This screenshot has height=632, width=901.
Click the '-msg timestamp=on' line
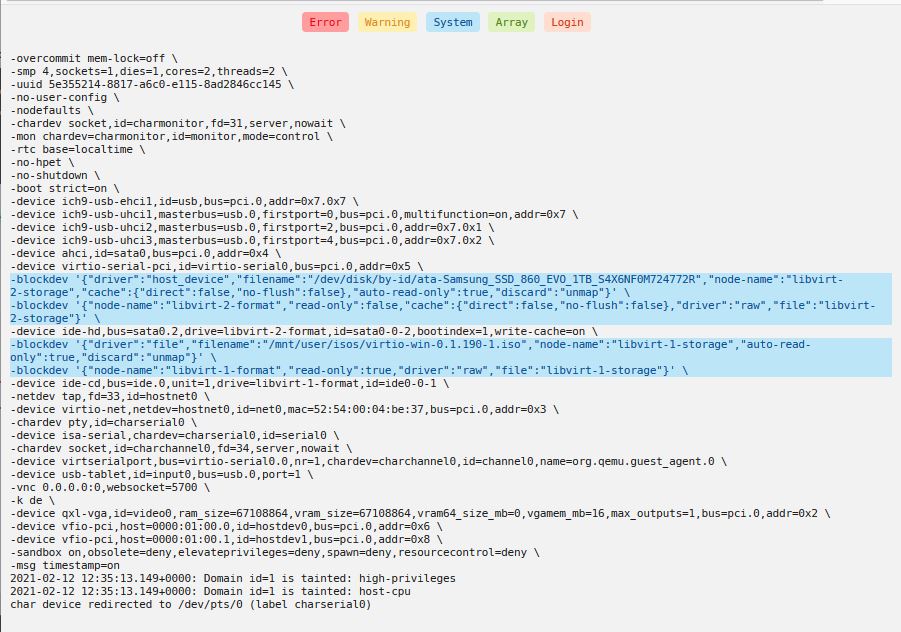pyautogui.click(x=65, y=565)
